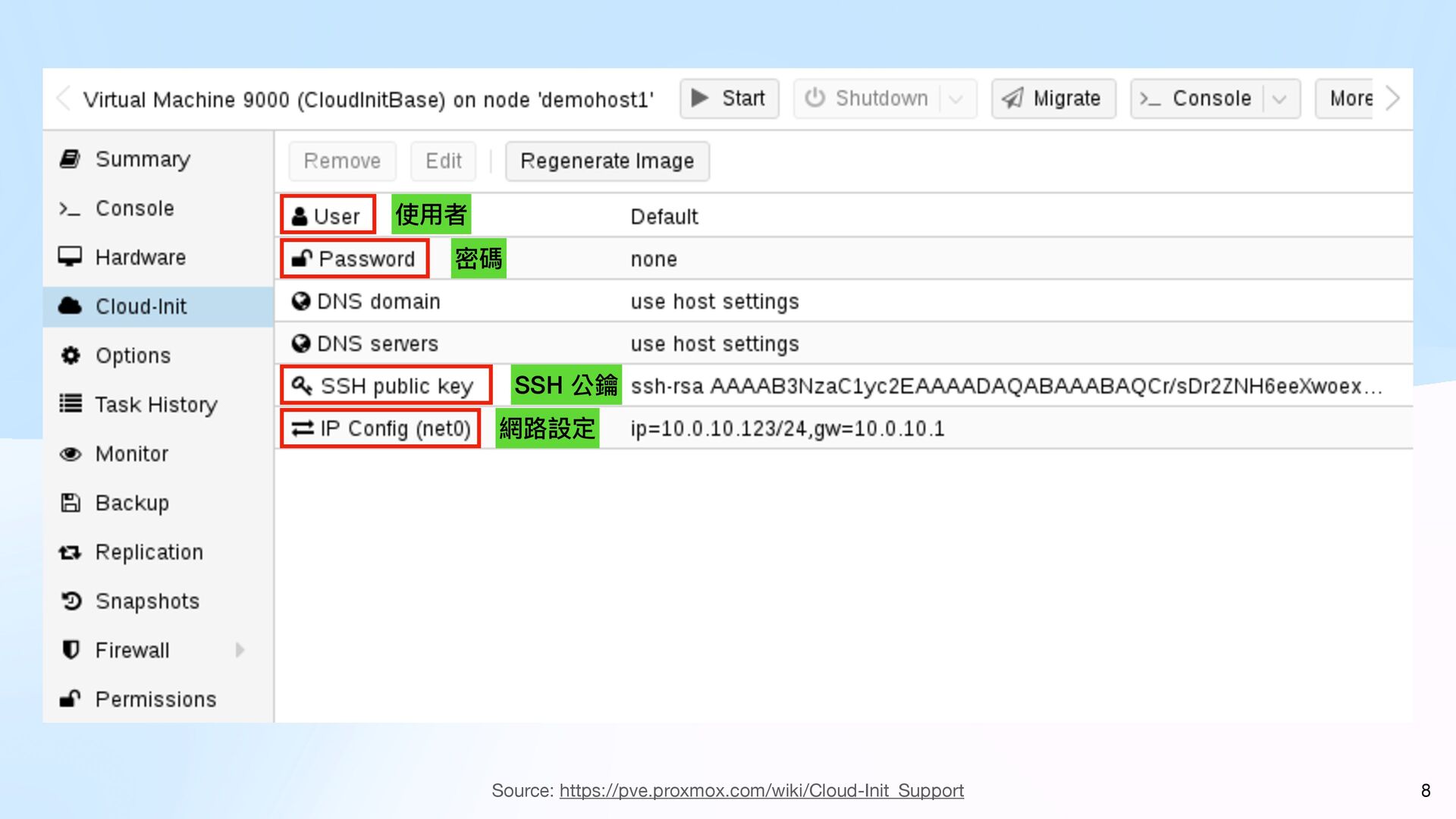Open the Console button dropdown arrow
Screen dimensions: 1456x819
(x=1280, y=99)
